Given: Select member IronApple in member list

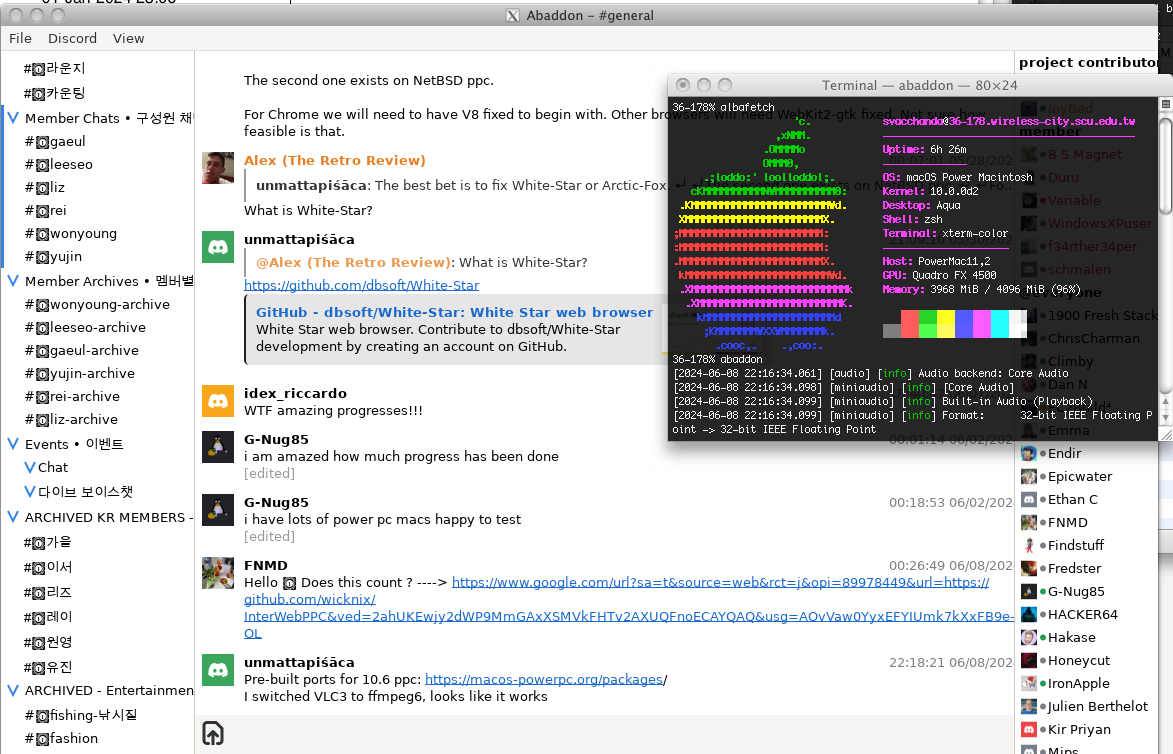Looking at the screenshot, I should (x=1078, y=684).
